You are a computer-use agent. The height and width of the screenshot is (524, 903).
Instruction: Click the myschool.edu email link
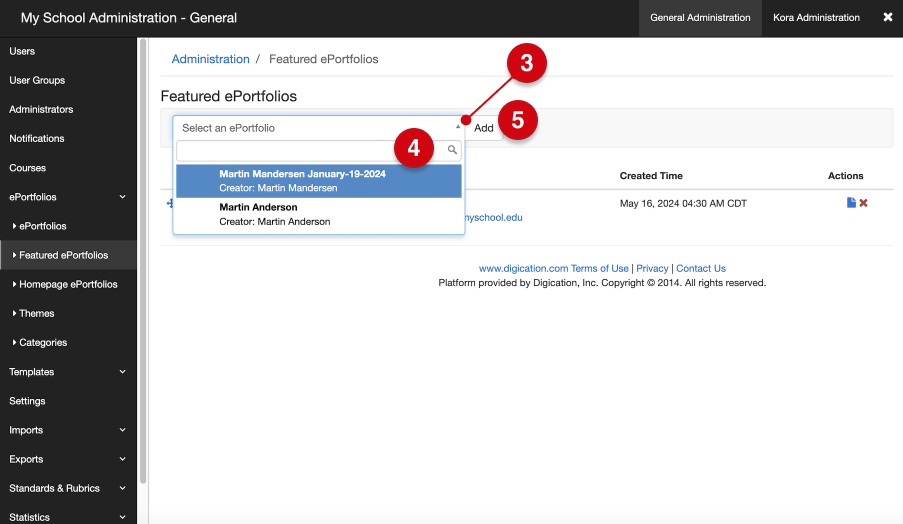pos(494,217)
